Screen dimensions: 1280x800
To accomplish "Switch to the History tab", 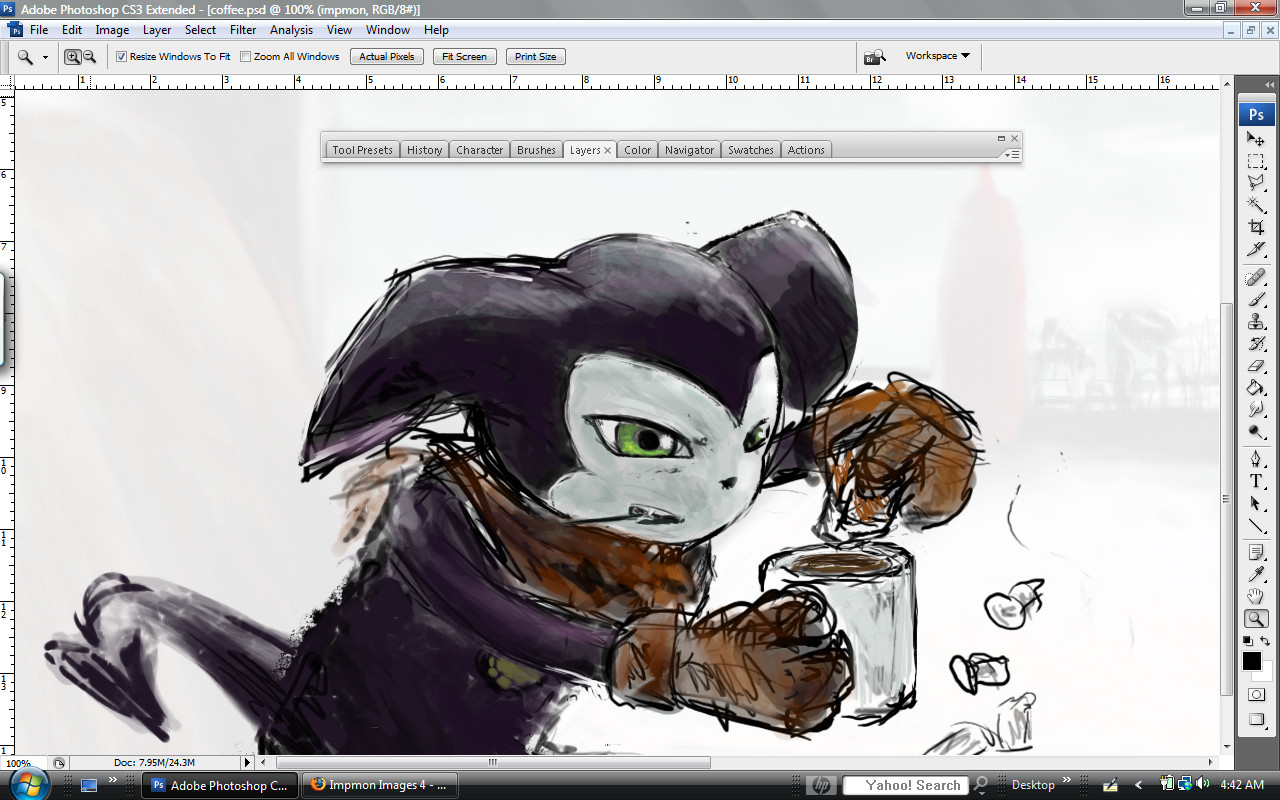I will (x=424, y=150).
